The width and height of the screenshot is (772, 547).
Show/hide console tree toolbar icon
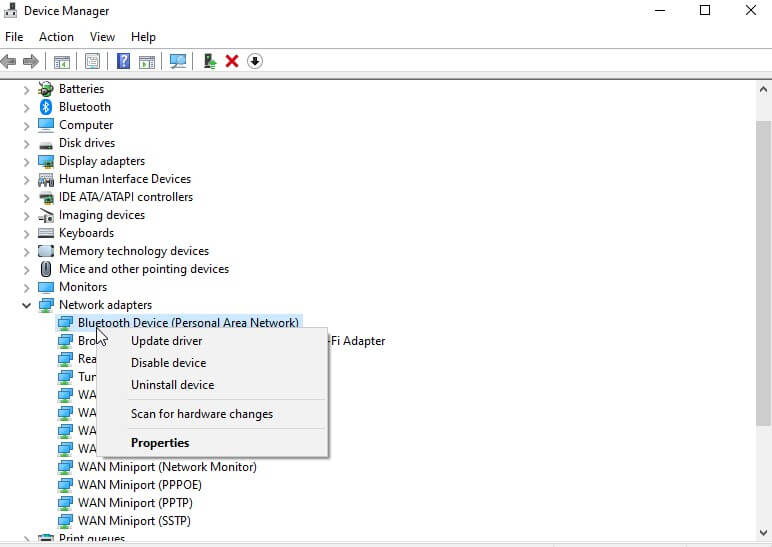click(x=62, y=62)
